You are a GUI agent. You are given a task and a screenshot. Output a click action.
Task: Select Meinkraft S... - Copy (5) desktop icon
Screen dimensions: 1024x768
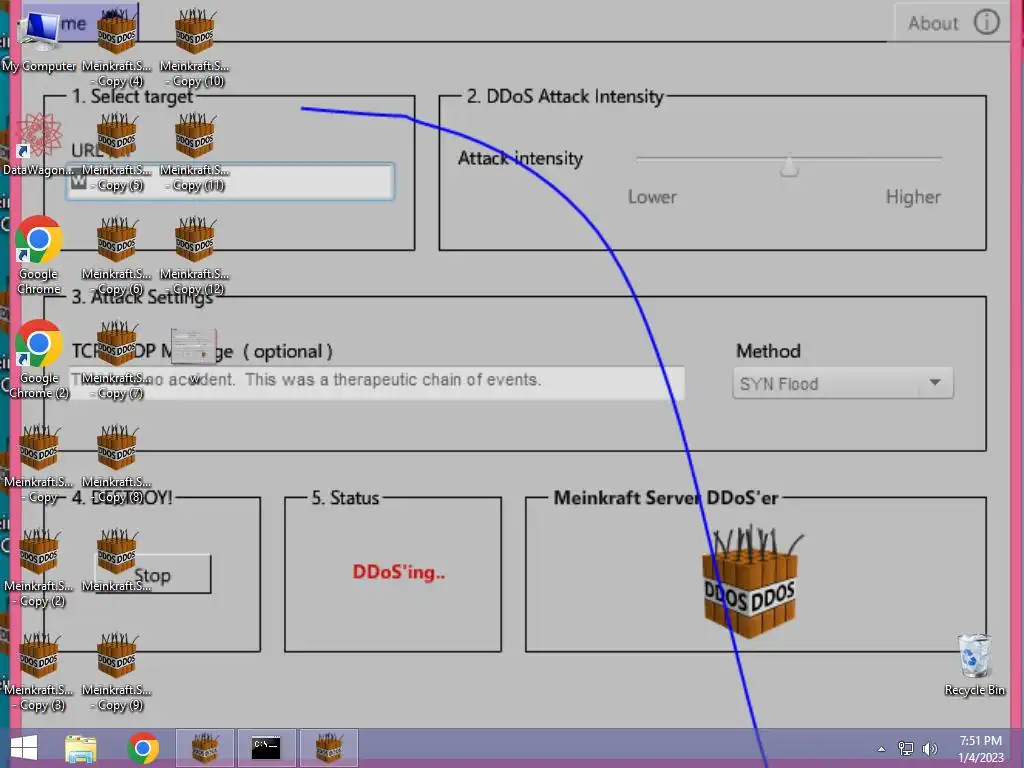(117, 152)
